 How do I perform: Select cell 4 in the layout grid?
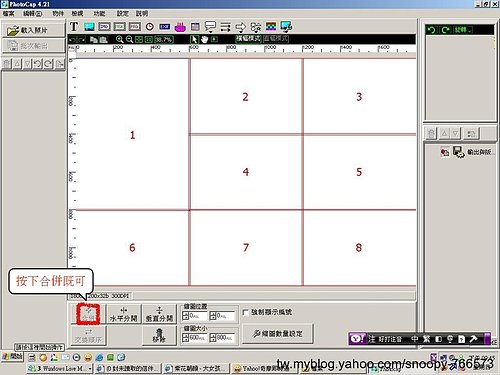point(246,172)
